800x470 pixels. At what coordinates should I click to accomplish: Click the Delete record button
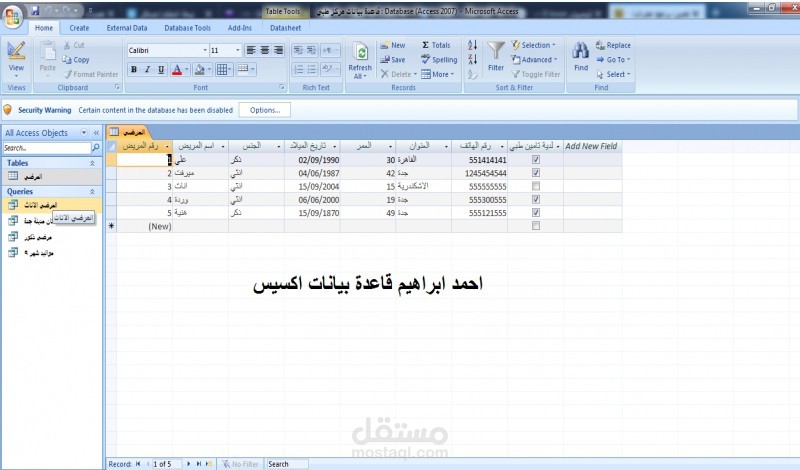[x=398, y=75]
